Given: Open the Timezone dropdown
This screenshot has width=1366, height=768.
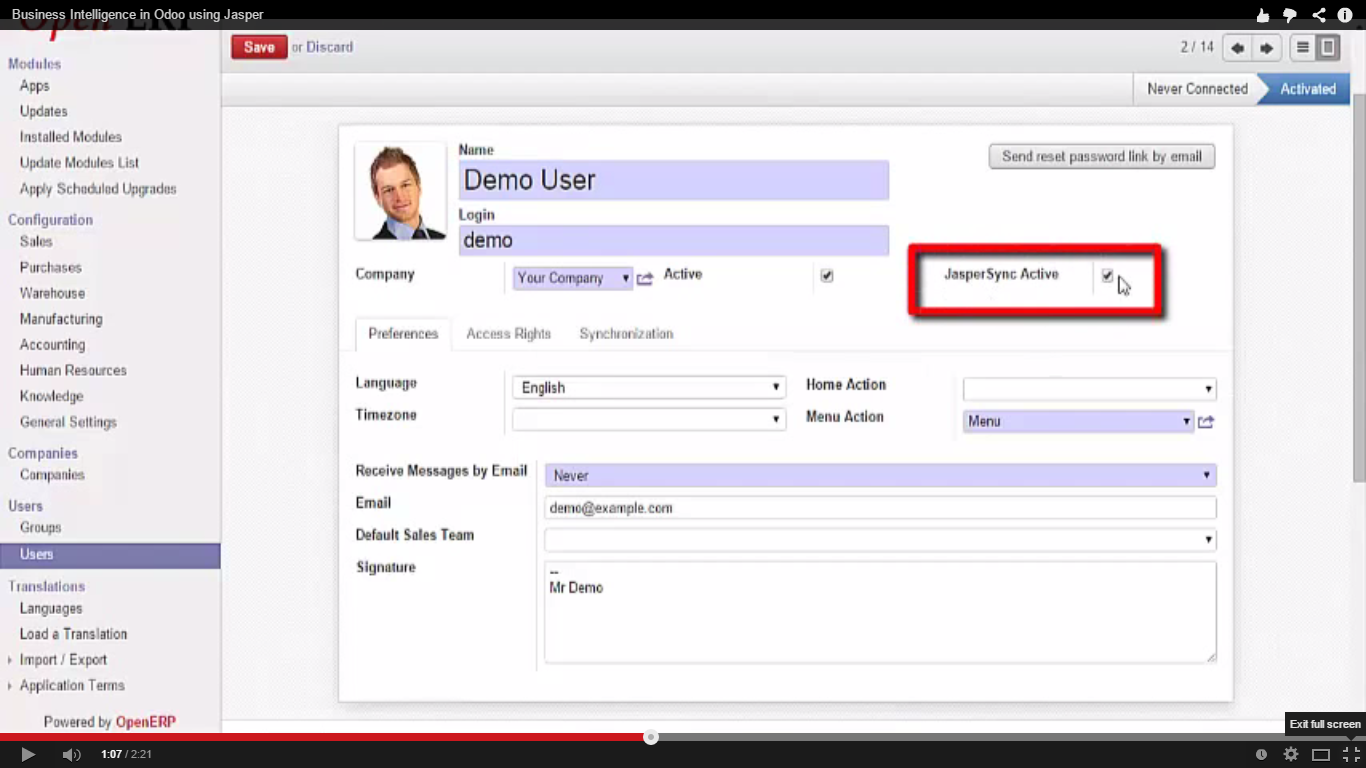Looking at the screenshot, I should click(649, 419).
